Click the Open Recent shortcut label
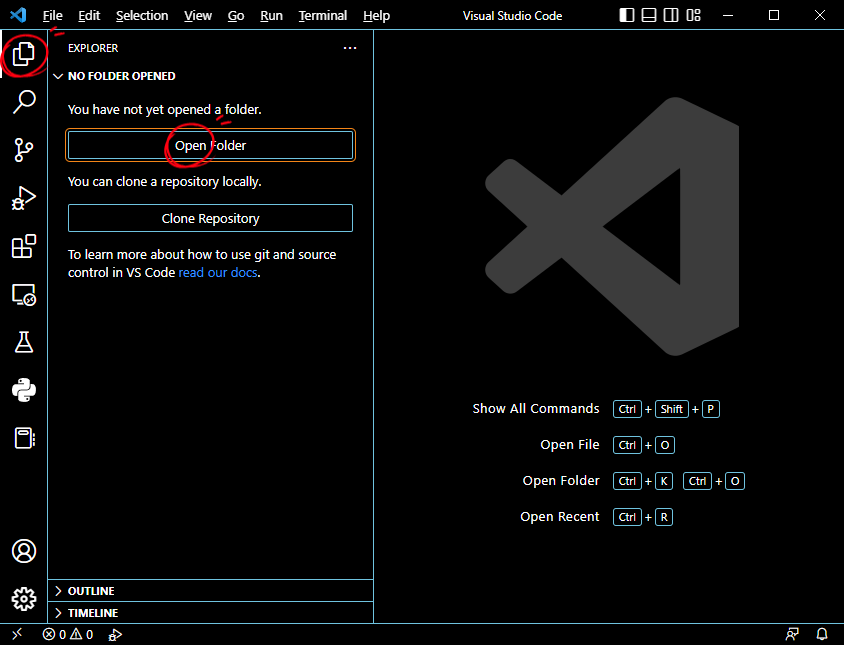The image size is (844, 645). (x=560, y=517)
